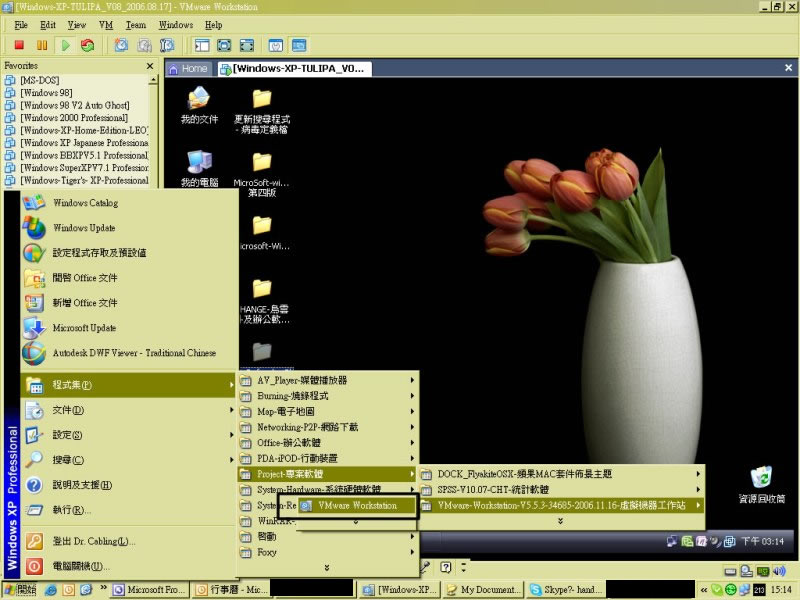Image resolution: width=800 pixels, height=600 pixels.
Task: Expand the 文件(D) documents submenu
Action: tap(129, 410)
